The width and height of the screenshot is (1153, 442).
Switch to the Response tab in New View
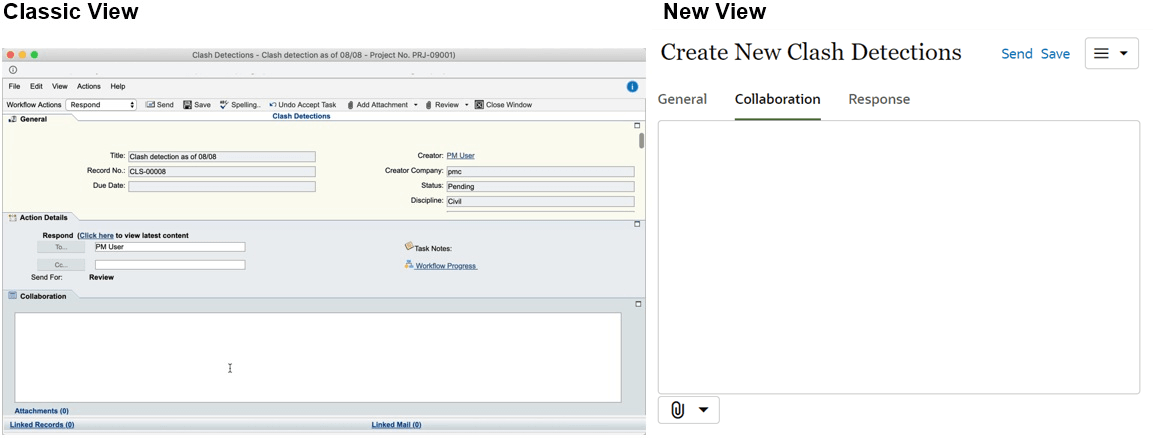[879, 99]
